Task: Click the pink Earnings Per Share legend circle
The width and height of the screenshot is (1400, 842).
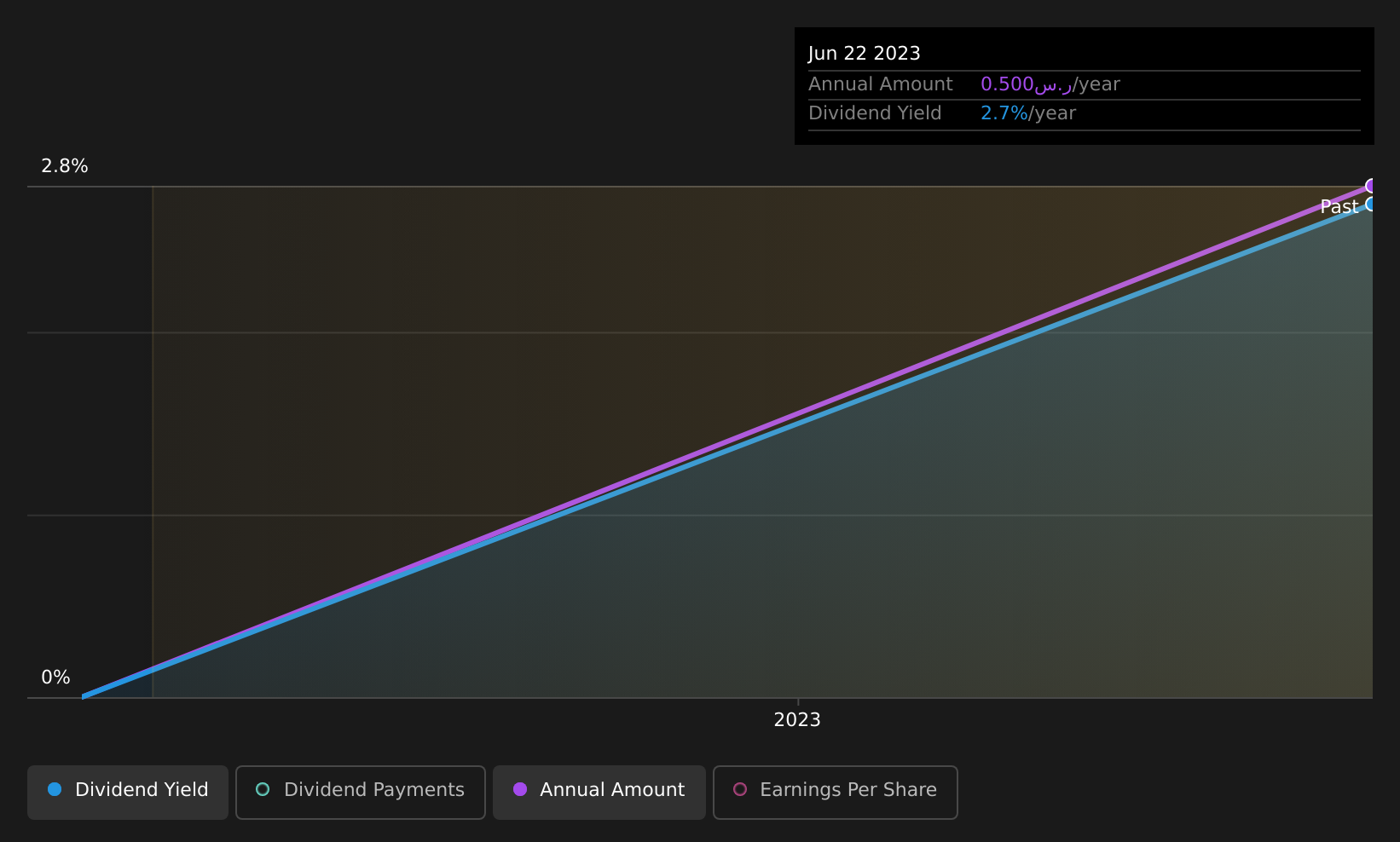Action: [740, 789]
